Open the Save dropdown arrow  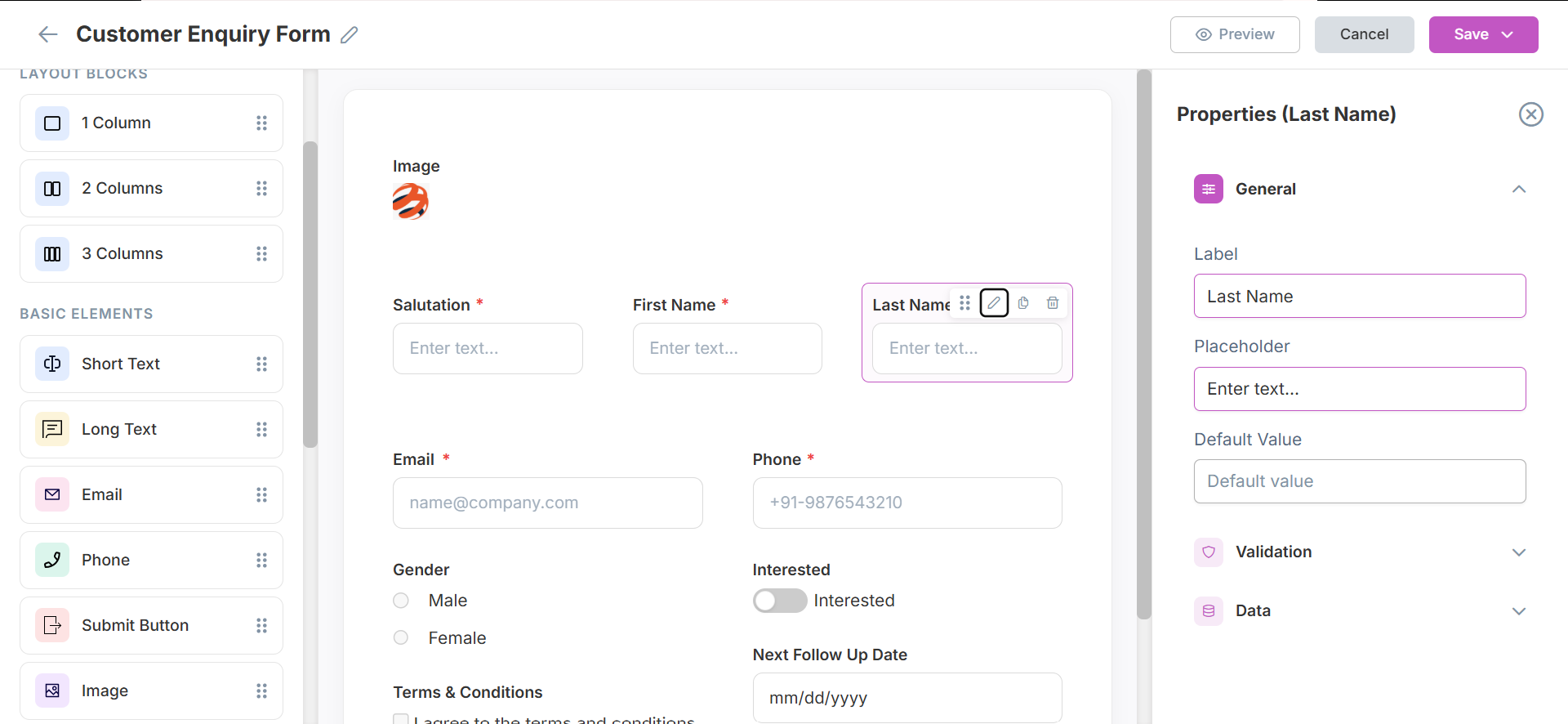coord(1508,34)
